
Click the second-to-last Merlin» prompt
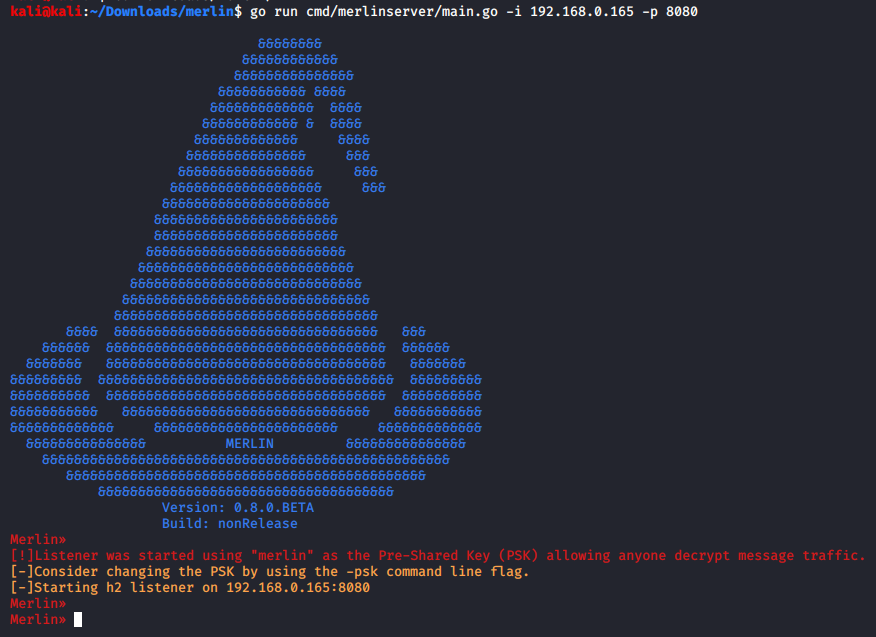pyautogui.click(x=38, y=604)
